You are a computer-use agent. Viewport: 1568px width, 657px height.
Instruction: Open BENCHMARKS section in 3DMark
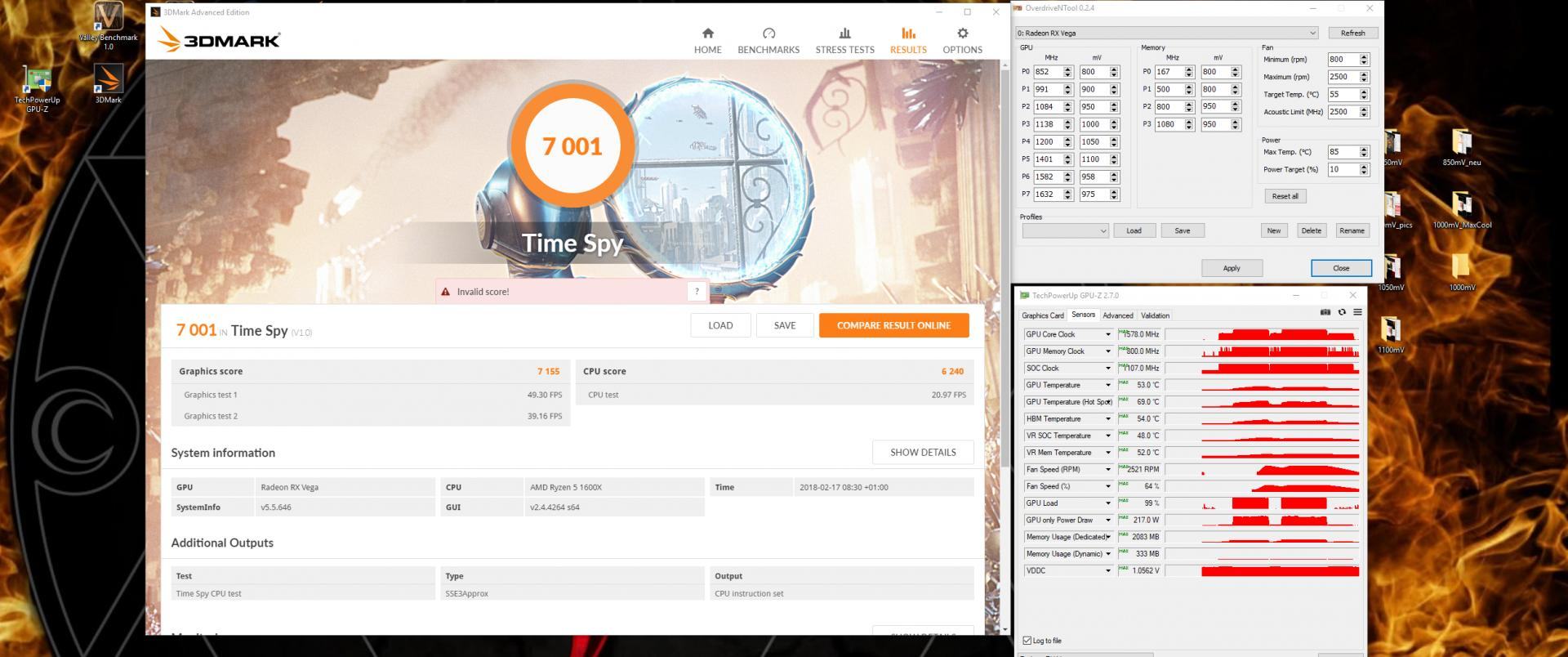[x=768, y=41]
